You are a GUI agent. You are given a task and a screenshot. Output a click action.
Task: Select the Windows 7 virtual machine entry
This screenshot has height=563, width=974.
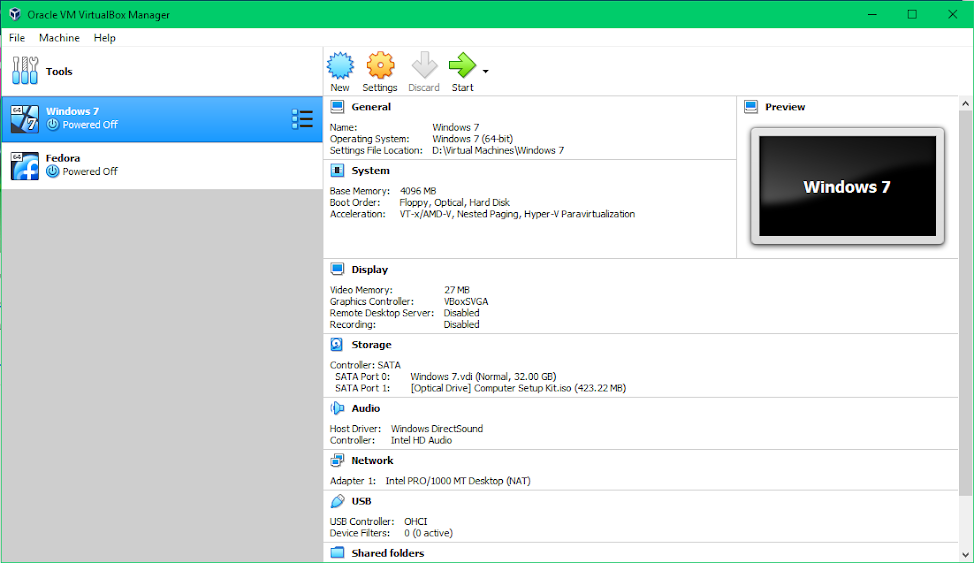(x=150, y=118)
